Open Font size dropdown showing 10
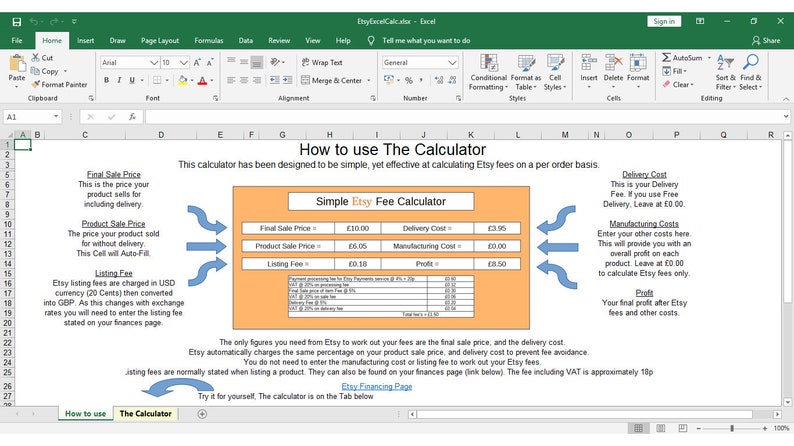Screen dimensions: 794x446 tap(184, 62)
